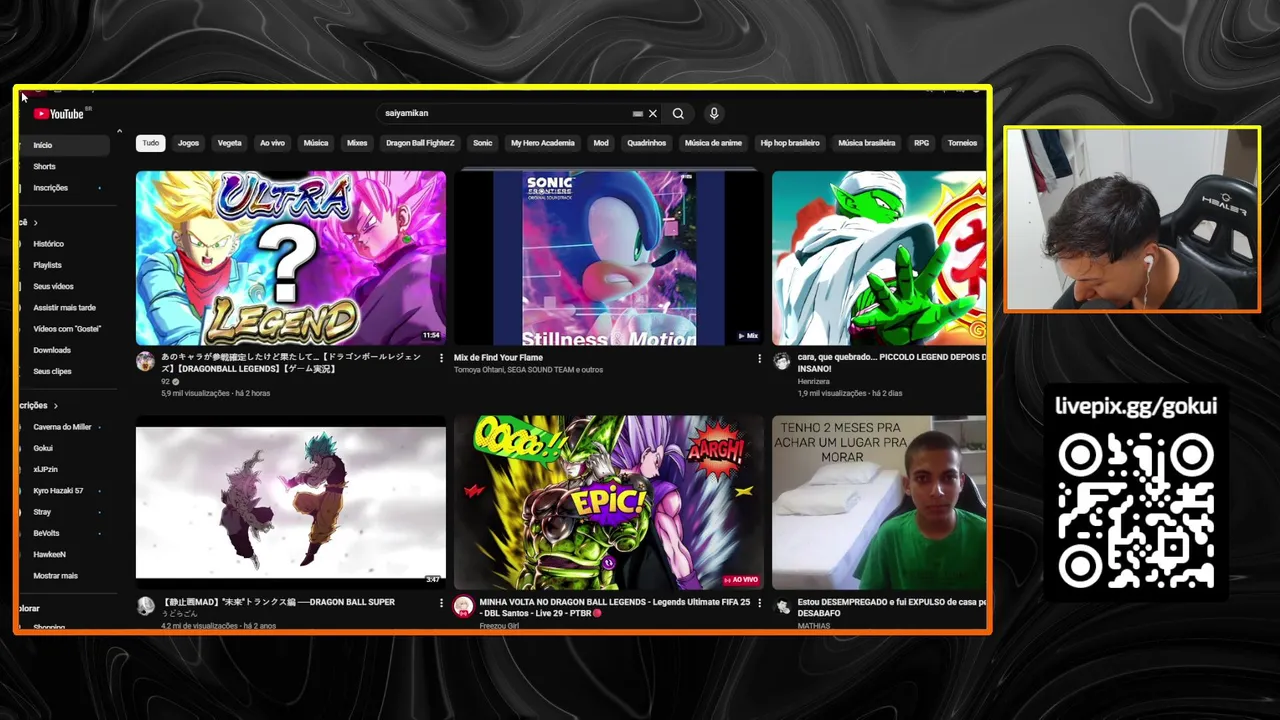Select the Música de anime chip
The width and height of the screenshot is (1280, 720).
point(713,143)
